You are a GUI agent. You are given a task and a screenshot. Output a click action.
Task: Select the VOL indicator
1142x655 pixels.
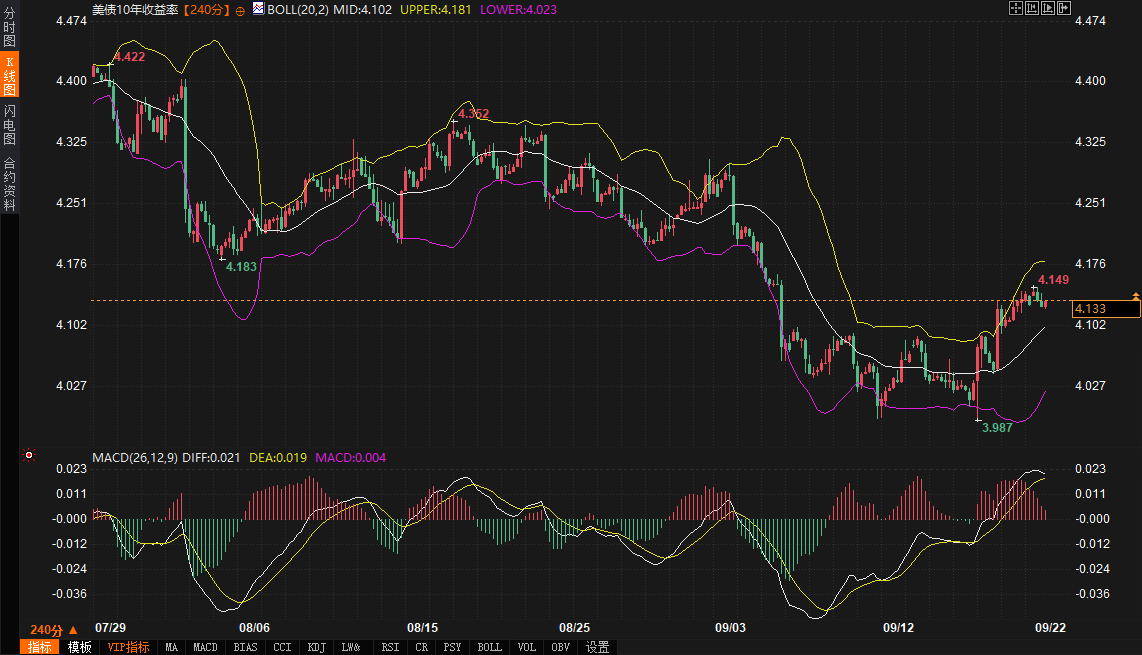pos(527,647)
